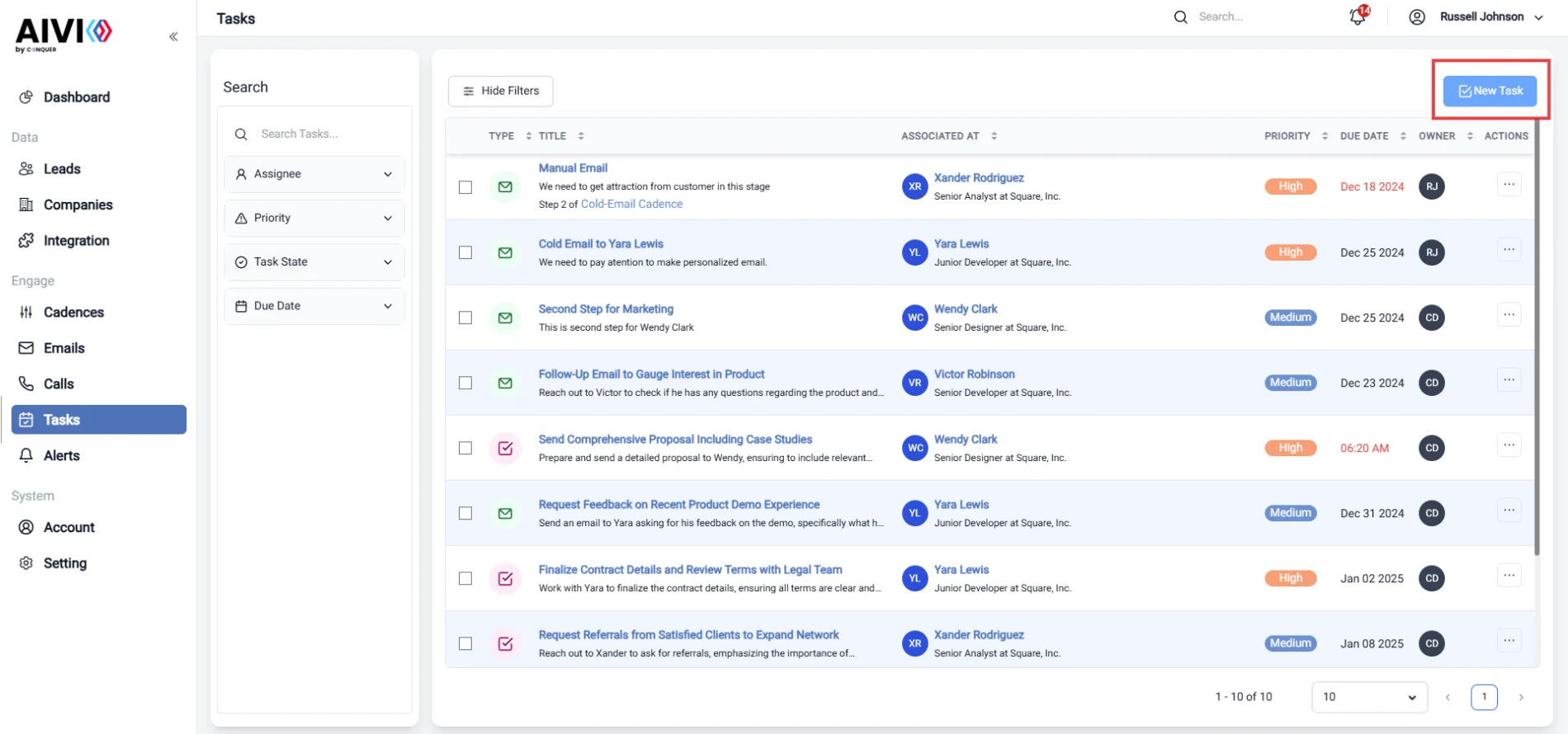Click email type icon for Second Step for Marketing
This screenshot has height=734, width=1568.
tap(505, 318)
